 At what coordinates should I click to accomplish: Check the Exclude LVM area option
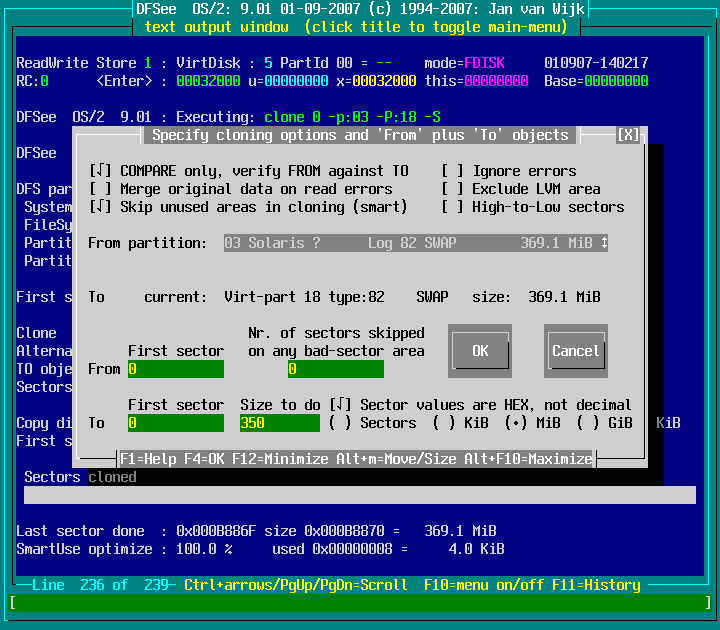point(452,189)
